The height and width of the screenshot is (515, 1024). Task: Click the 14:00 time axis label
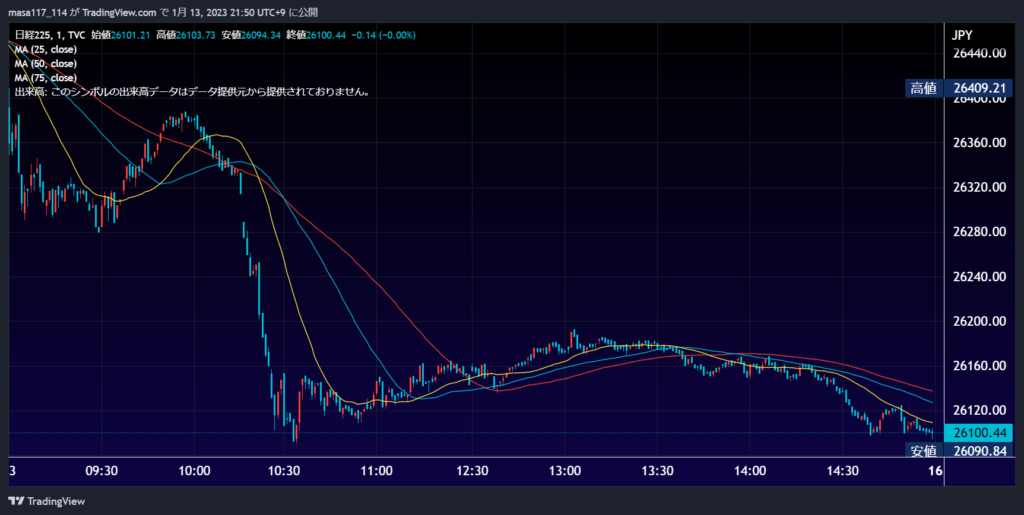(x=750, y=471)
